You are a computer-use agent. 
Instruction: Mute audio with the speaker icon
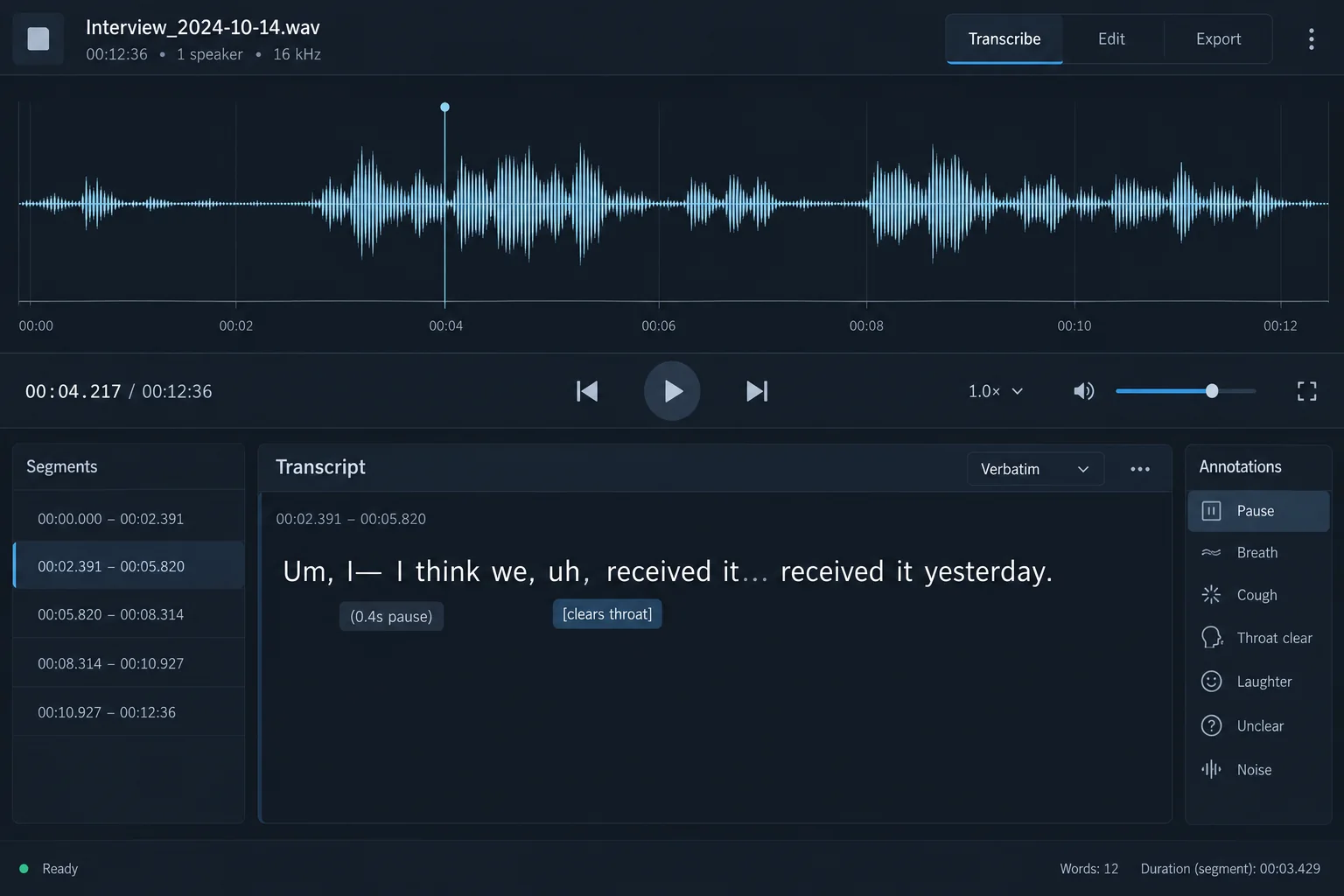[1083, 391]
